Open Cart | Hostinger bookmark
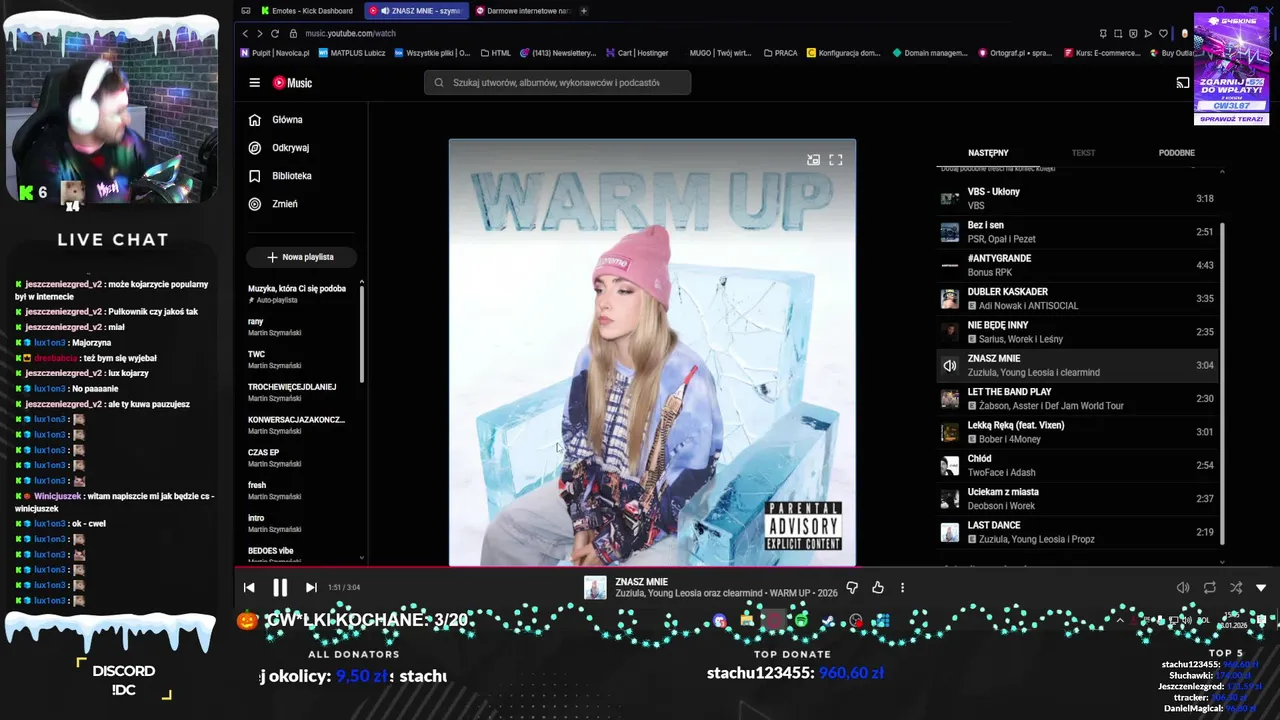 coord(636,53)
